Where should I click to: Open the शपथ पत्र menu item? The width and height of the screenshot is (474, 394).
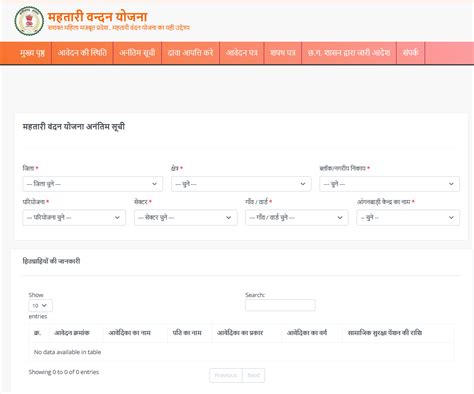pos(283,53)
